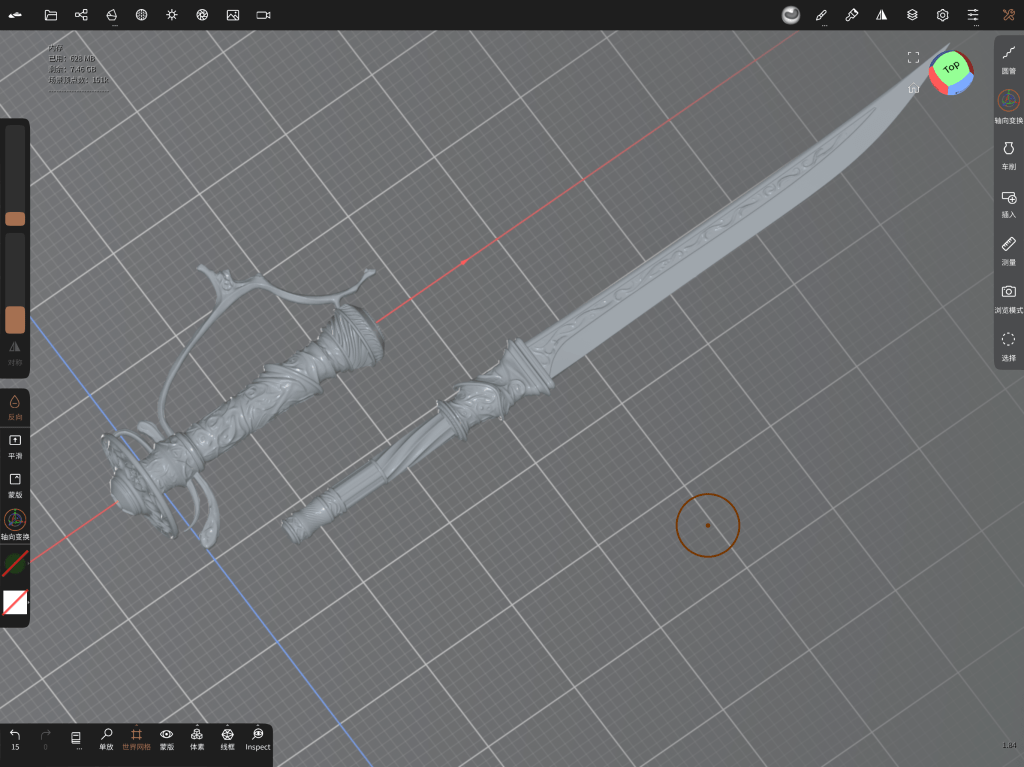This screenshot has width=1024, height=767.
Task: Open the Material sphere menu
Action: point(791,15)
